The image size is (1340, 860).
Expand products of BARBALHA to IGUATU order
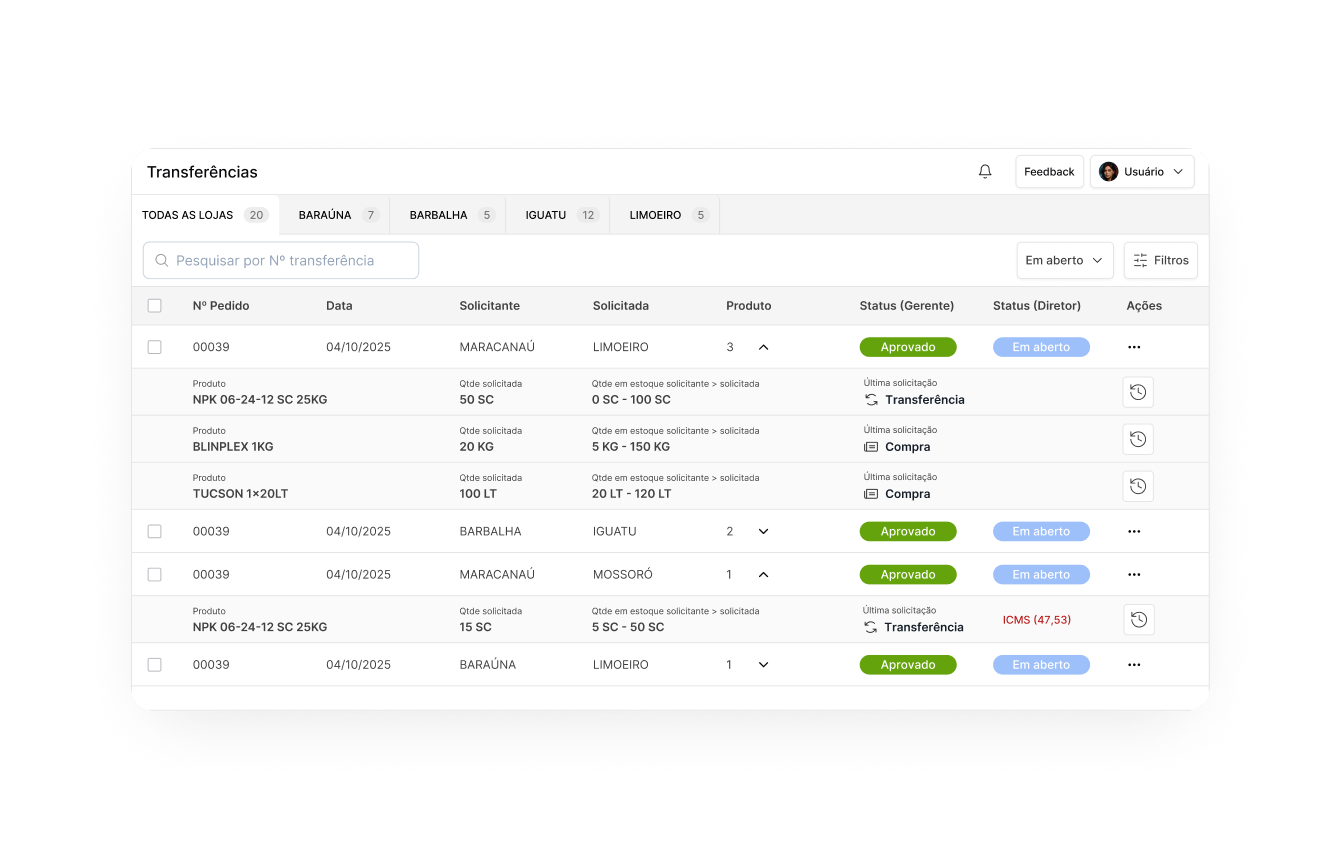(763, 531)
